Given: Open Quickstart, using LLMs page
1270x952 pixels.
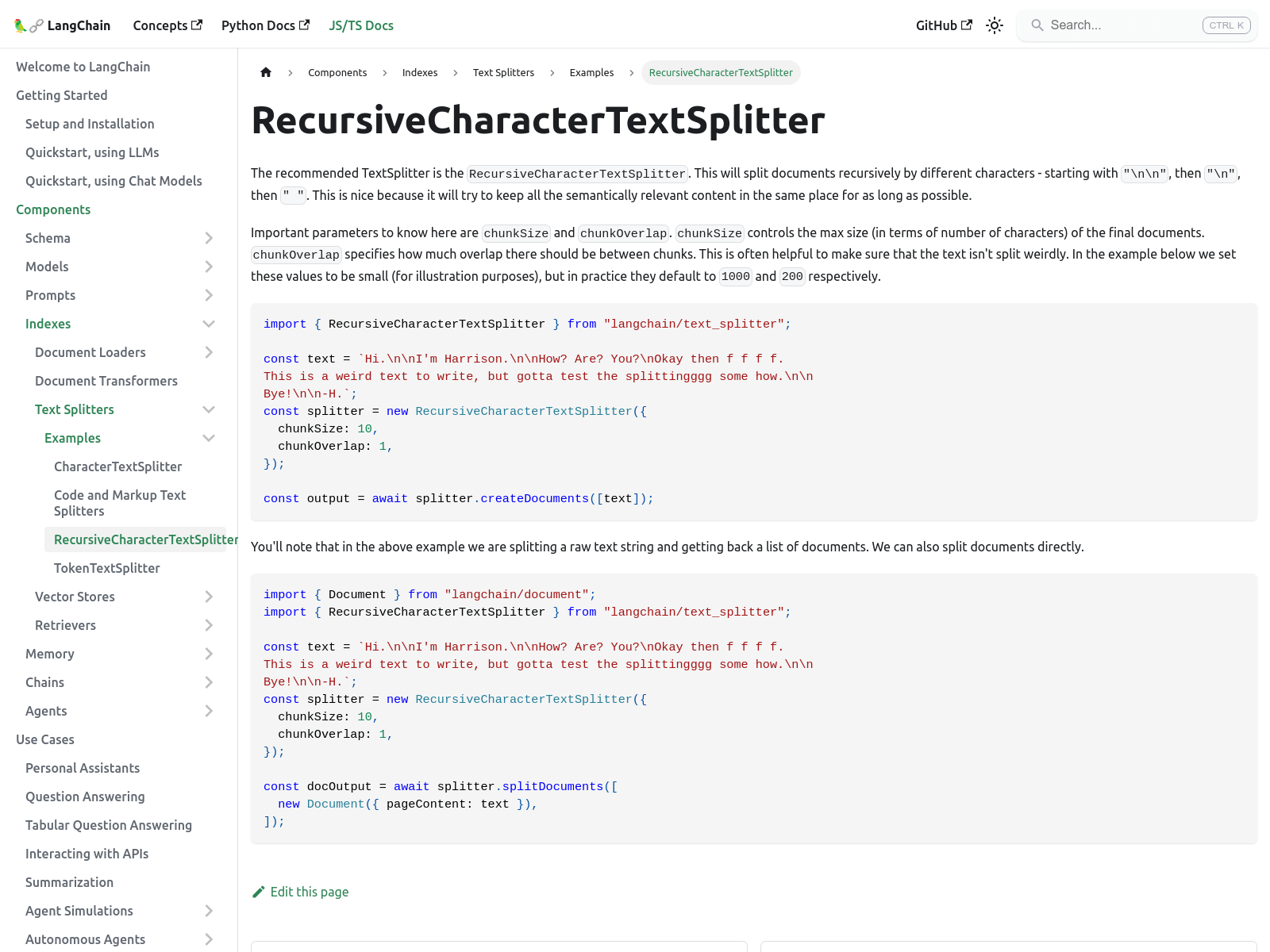Looking at the screenshot, I should pyautogui.click(x=92, y=152).
